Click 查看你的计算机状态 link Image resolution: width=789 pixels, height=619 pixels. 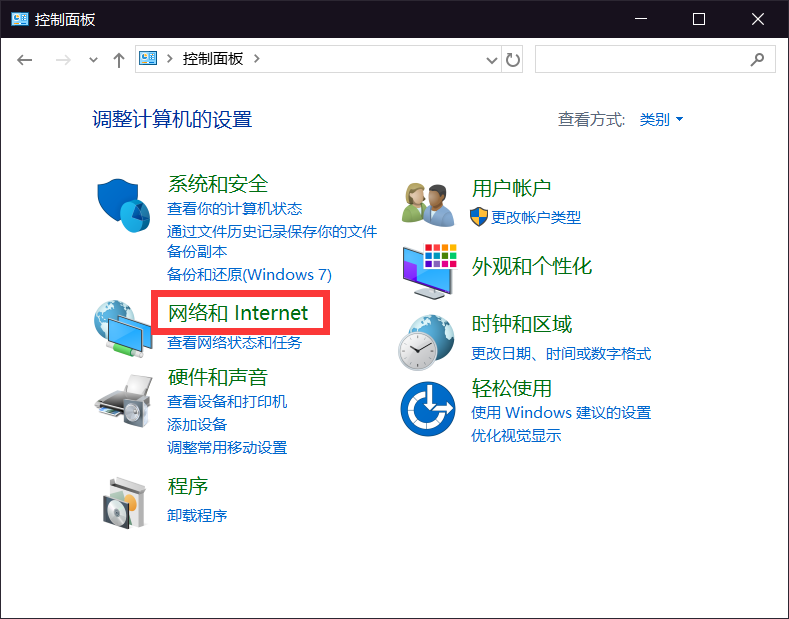(234, 208)
